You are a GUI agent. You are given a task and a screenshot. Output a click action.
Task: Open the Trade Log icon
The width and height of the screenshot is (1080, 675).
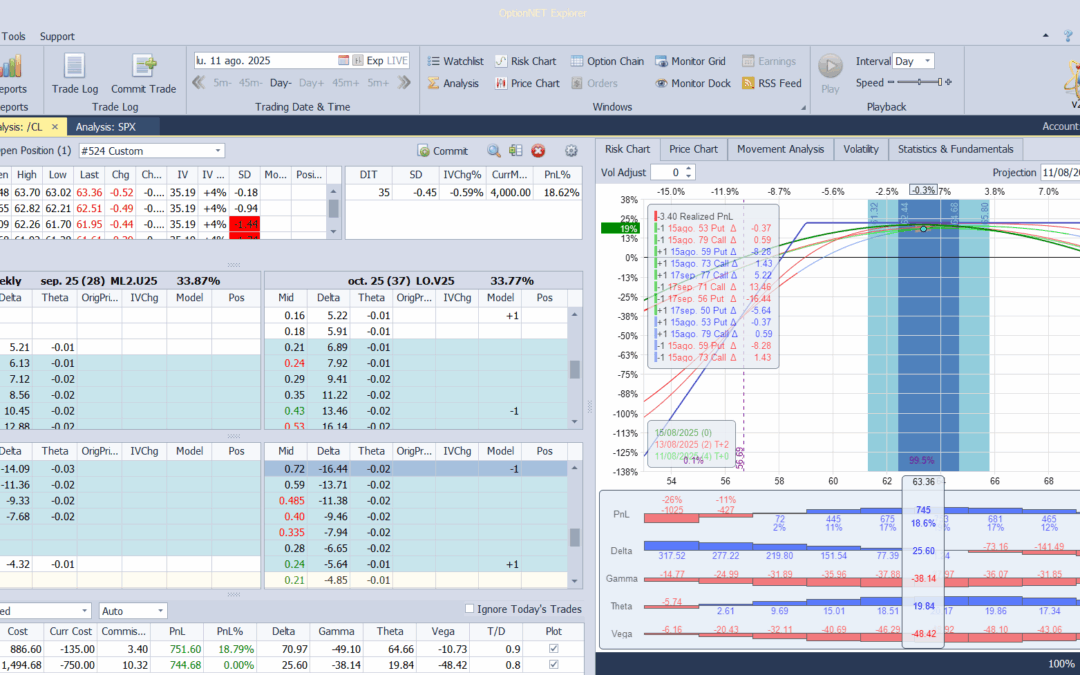74,67
